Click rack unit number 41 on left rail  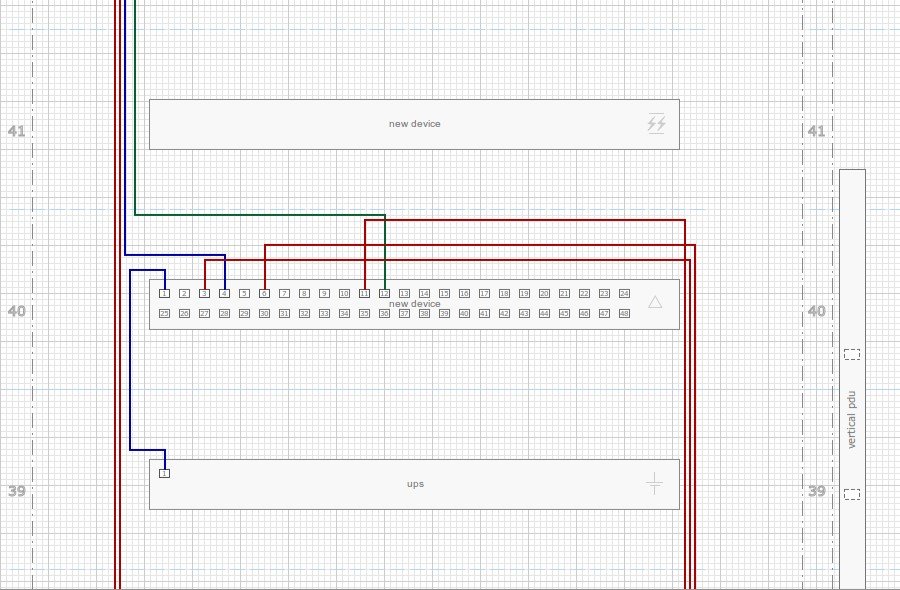point(17,131)
